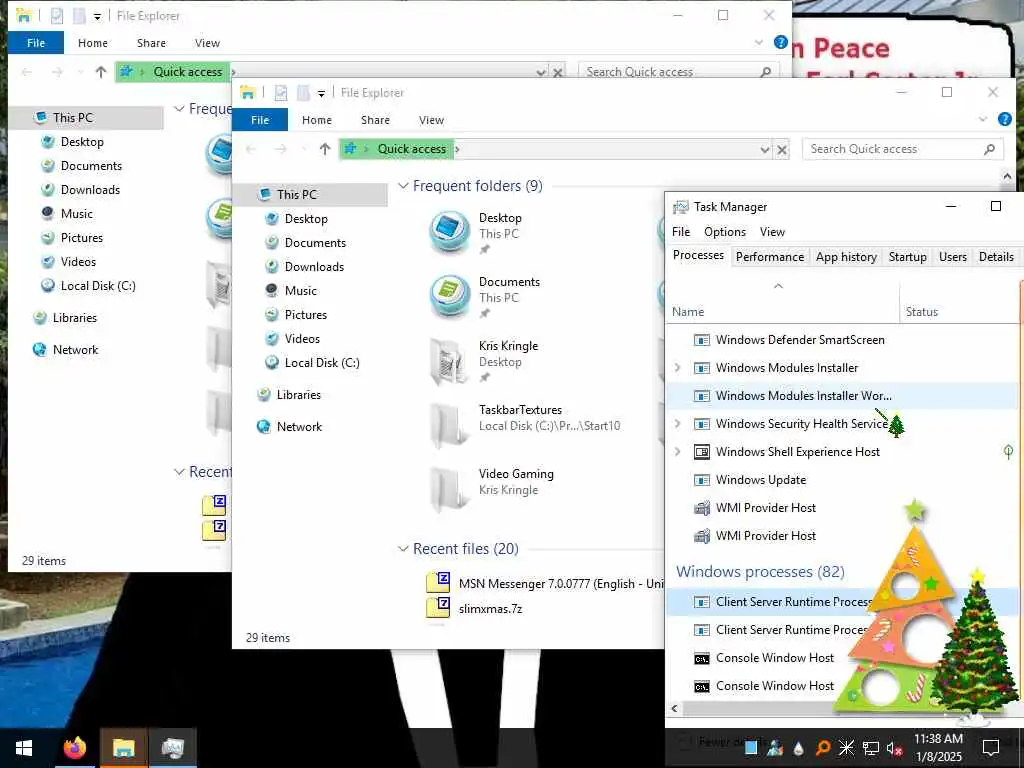Viewport: 1024px width, 768px height.
Task: Click the snowflake tray icon
Action: click(x=846, y=748)
